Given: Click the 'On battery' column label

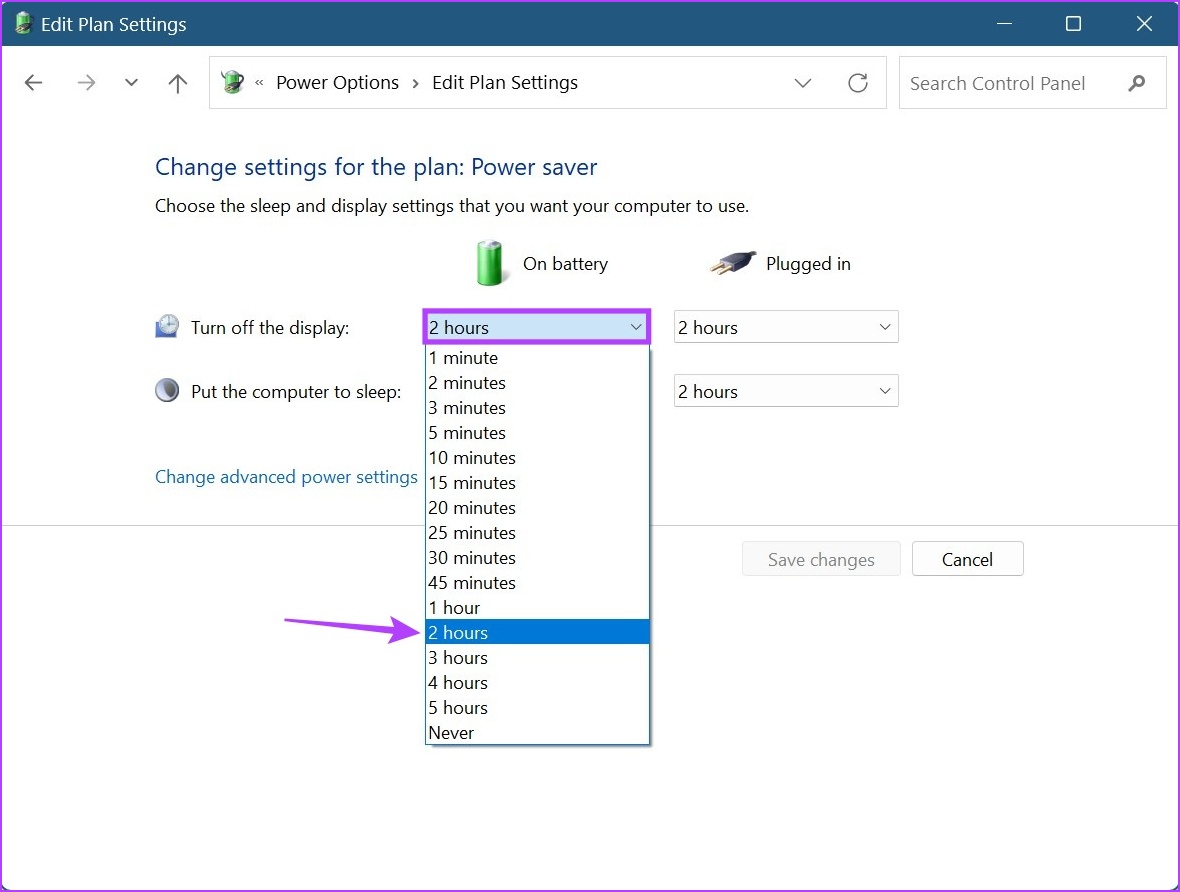Looking at the screenshot, I should (565, 264).
